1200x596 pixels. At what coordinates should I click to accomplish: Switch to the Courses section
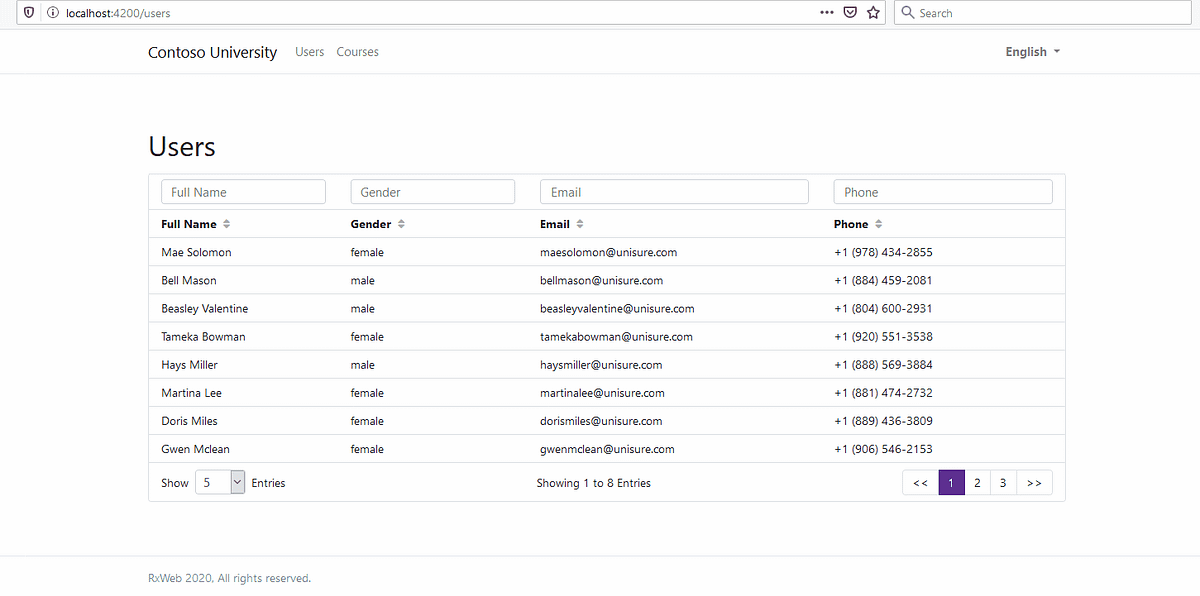click(x=357, y=51)
